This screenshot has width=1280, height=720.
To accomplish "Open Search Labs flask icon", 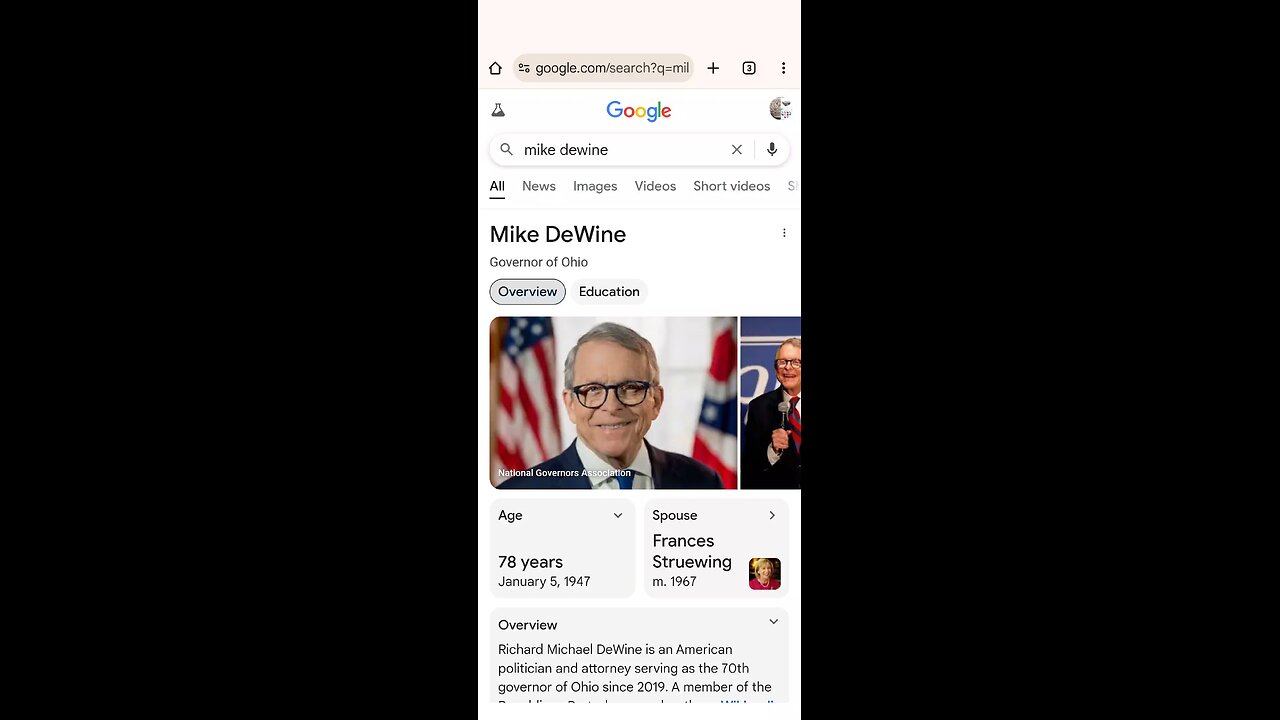I will click(x=498, y=110).
